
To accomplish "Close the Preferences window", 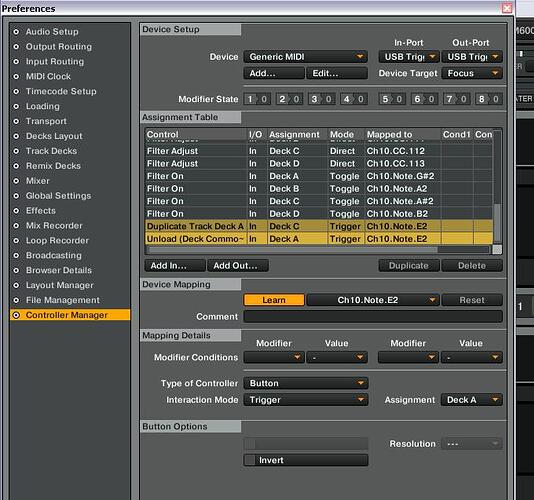I will pyautogui.click(x=507, y=8).
